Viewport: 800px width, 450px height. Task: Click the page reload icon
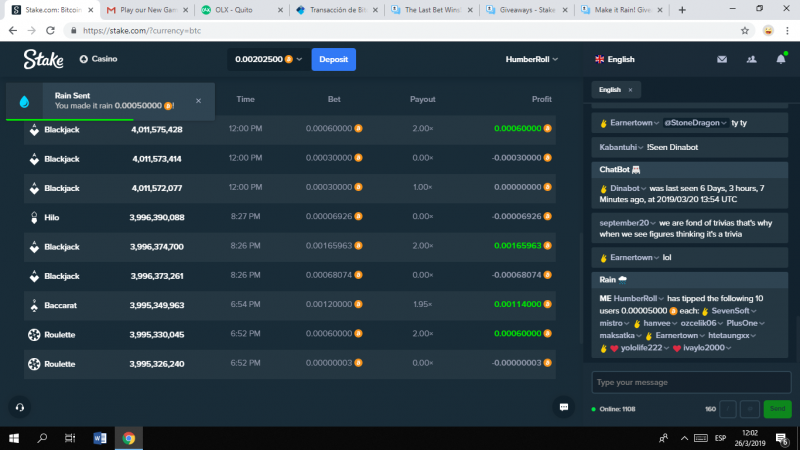[51, 31]
